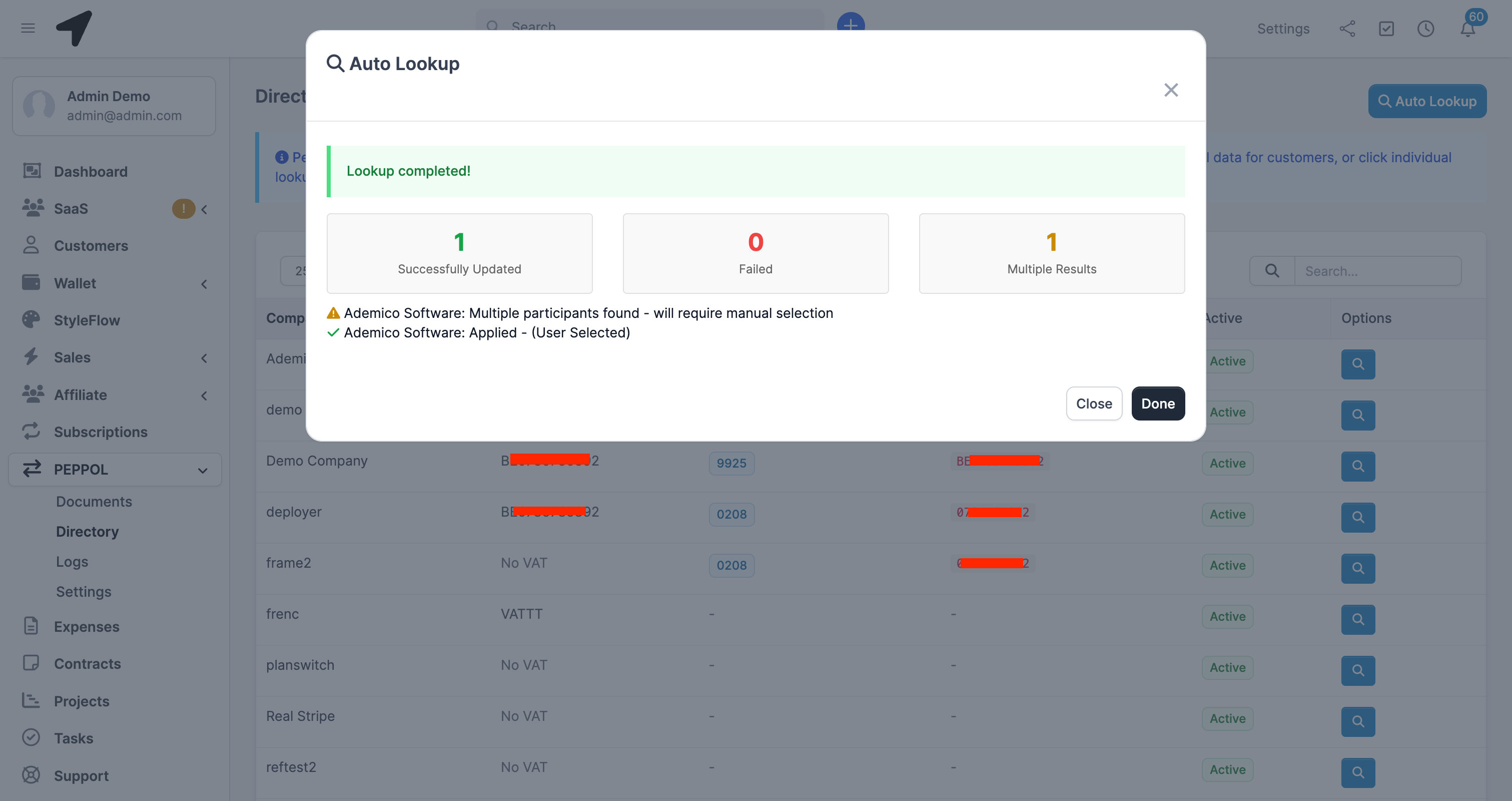Screen dimensions: 1512x801
Task: Open PEPPOL Documents submenu item
Action: click(x=94, y=502)
